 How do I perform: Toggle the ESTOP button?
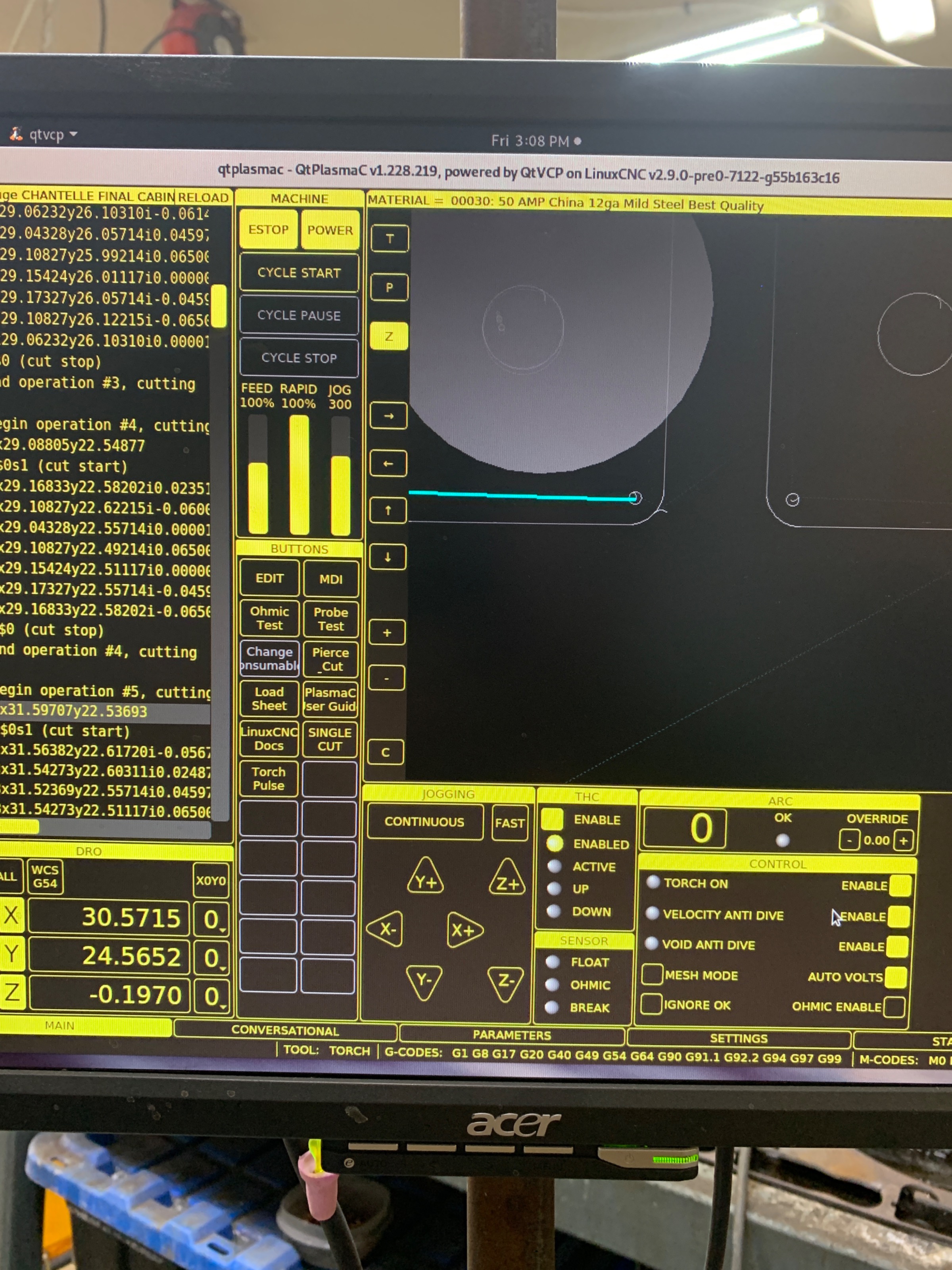tap(269, 230)
